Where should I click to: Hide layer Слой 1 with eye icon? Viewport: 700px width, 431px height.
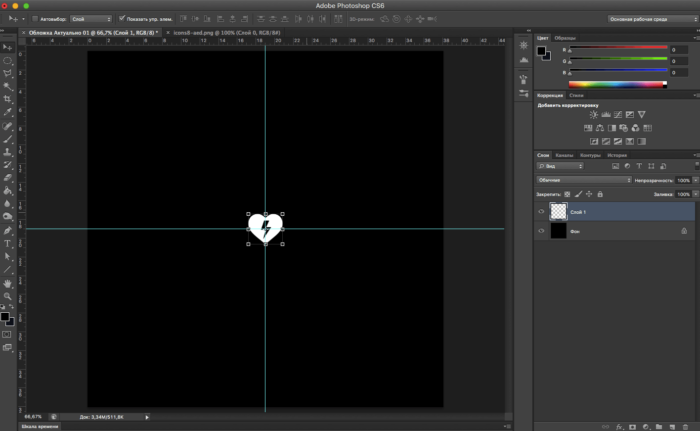(x=541, y=212)
